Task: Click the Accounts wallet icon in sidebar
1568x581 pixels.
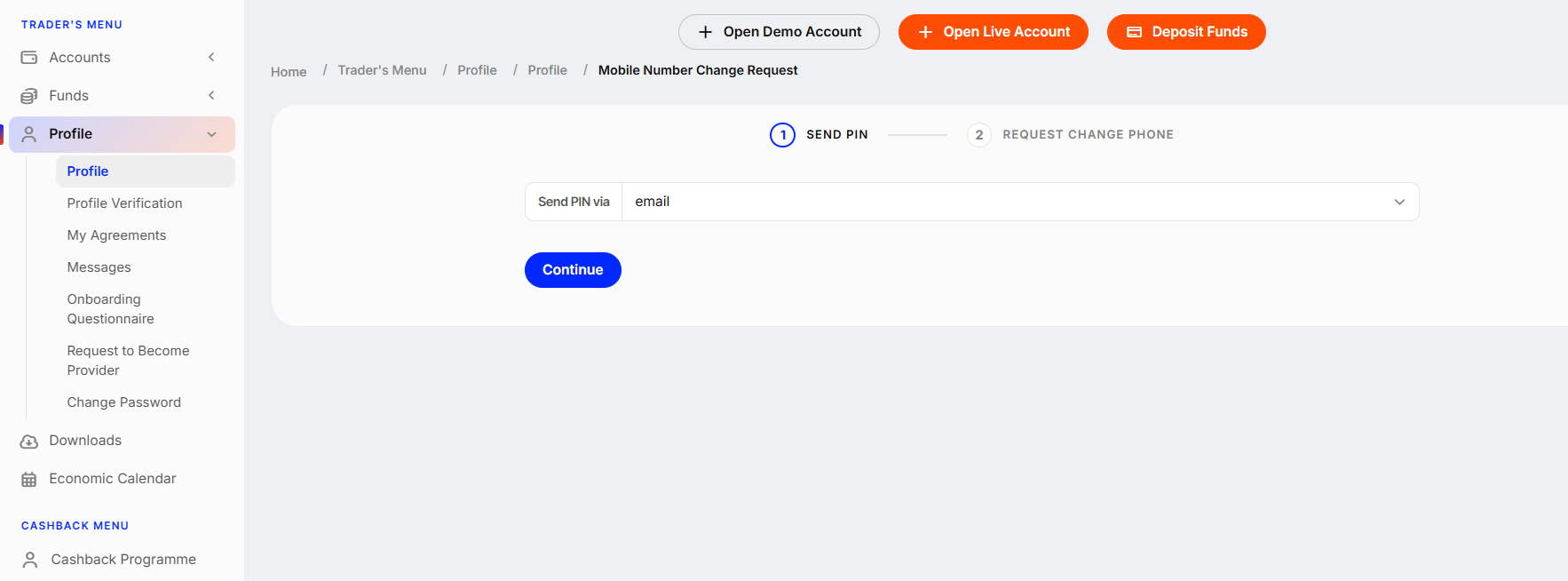Action: click(x=29, y=58)
